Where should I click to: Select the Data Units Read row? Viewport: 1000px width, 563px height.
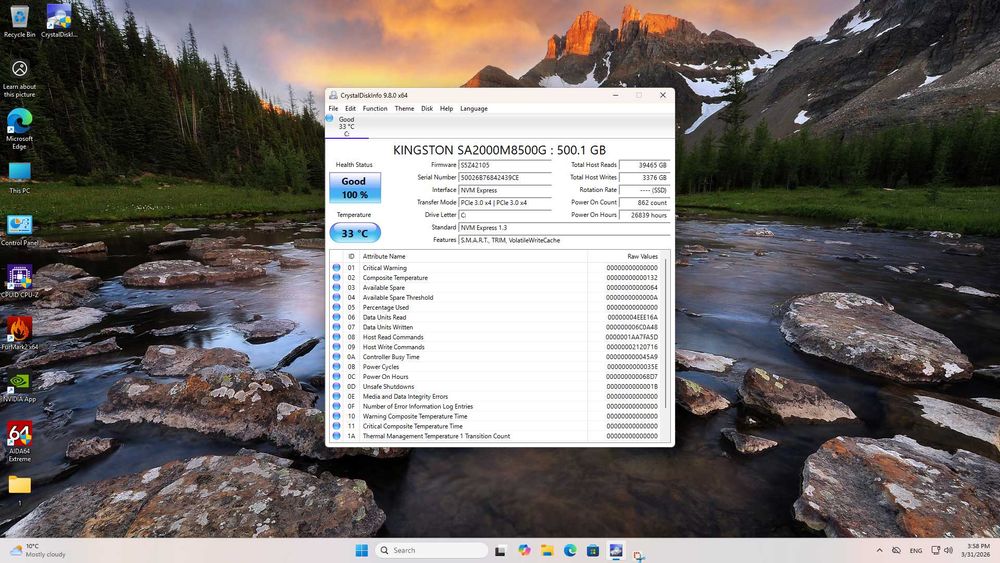[497, 318]
